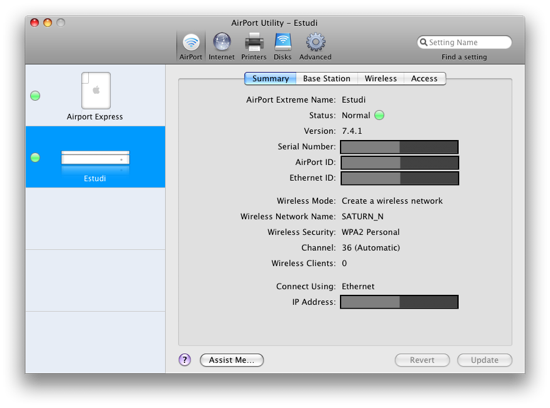The image size is (550, 408).
Task: Open the Disks toolbar icon
Action: pos(283,42)
